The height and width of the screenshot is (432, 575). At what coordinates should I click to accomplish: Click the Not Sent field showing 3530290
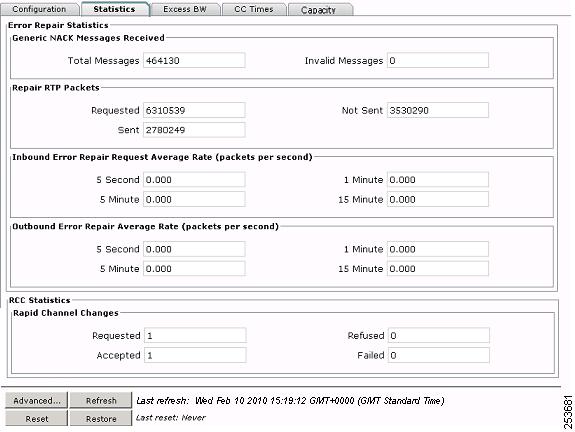[438, 110]
